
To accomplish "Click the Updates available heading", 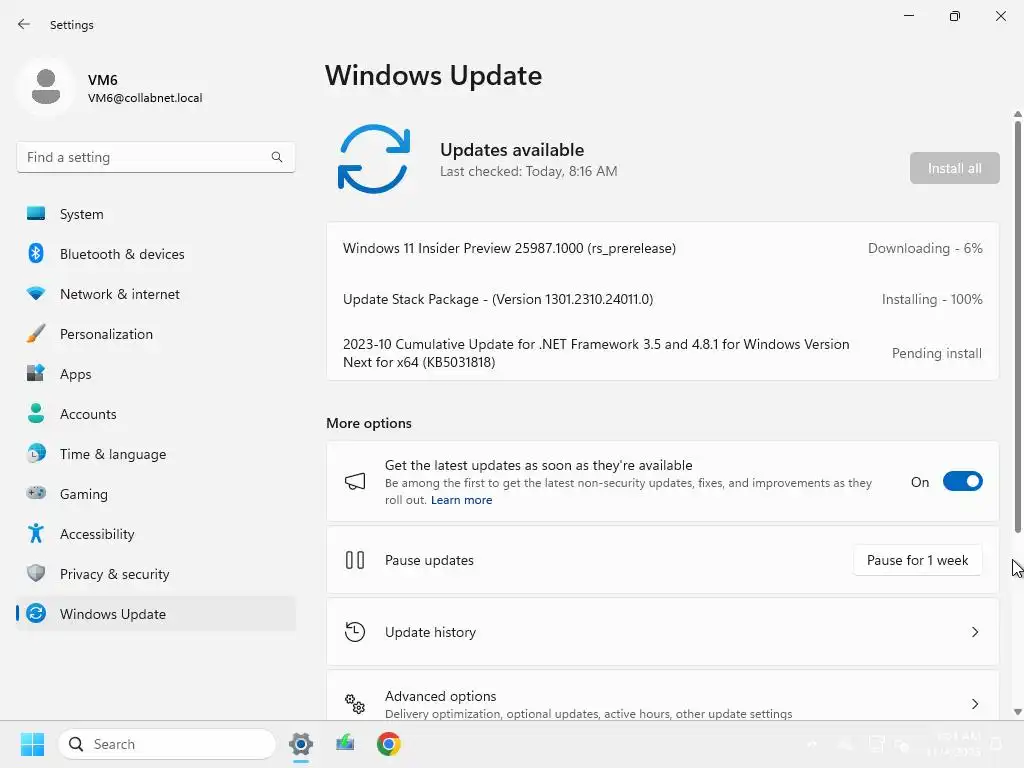I will coord(512,150).
